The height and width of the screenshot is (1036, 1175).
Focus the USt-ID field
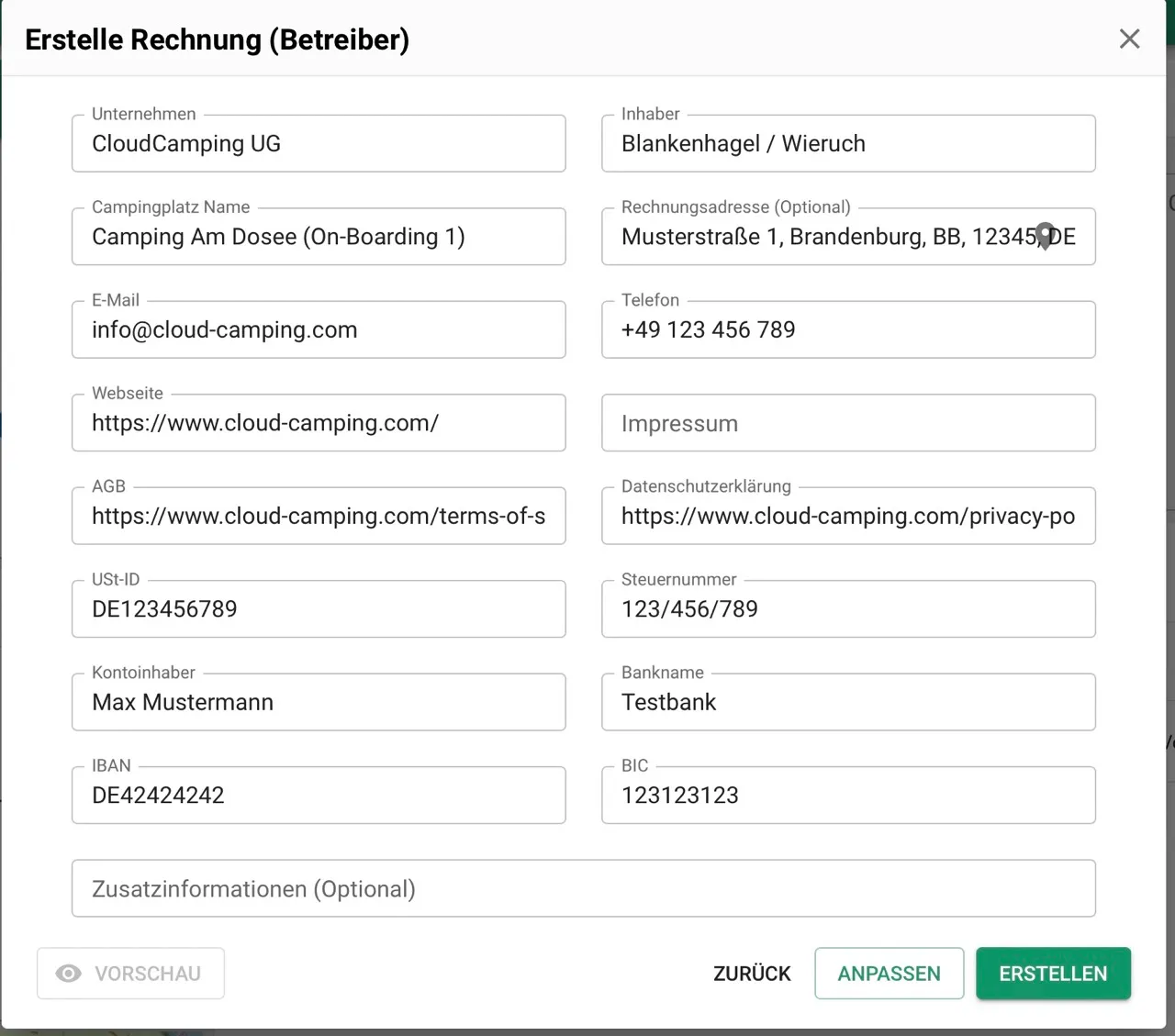click(319, 609)
